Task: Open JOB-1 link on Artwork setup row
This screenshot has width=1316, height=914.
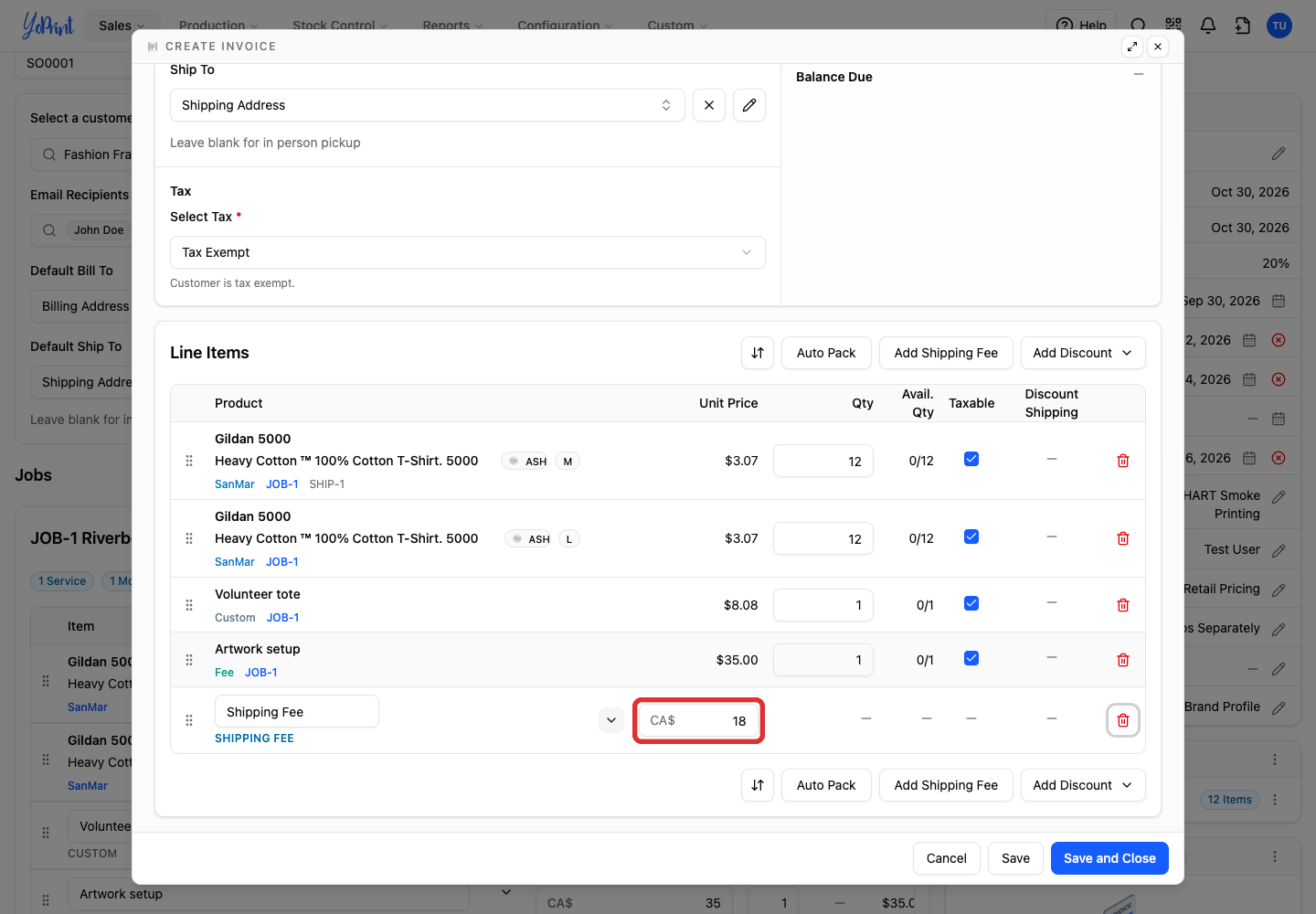Action: tap(261, 673)
